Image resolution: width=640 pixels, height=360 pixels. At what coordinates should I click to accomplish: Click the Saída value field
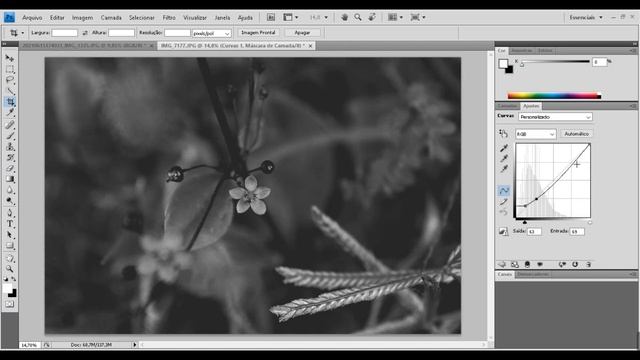[x=534, y=231]
